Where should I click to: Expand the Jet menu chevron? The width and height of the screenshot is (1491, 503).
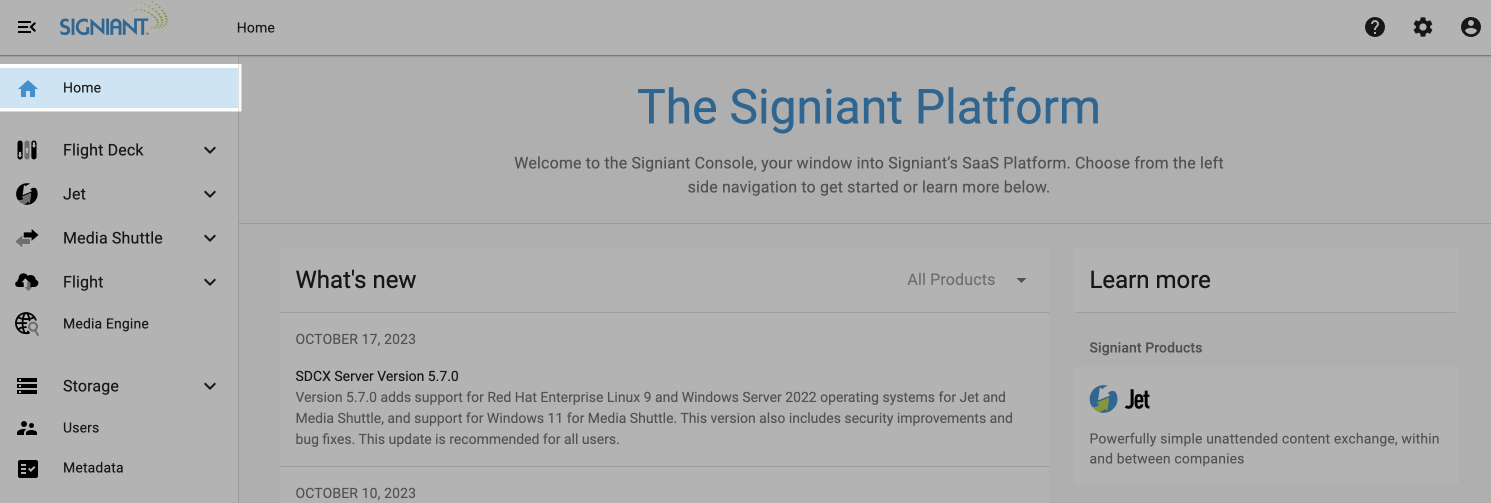(210, 194)
